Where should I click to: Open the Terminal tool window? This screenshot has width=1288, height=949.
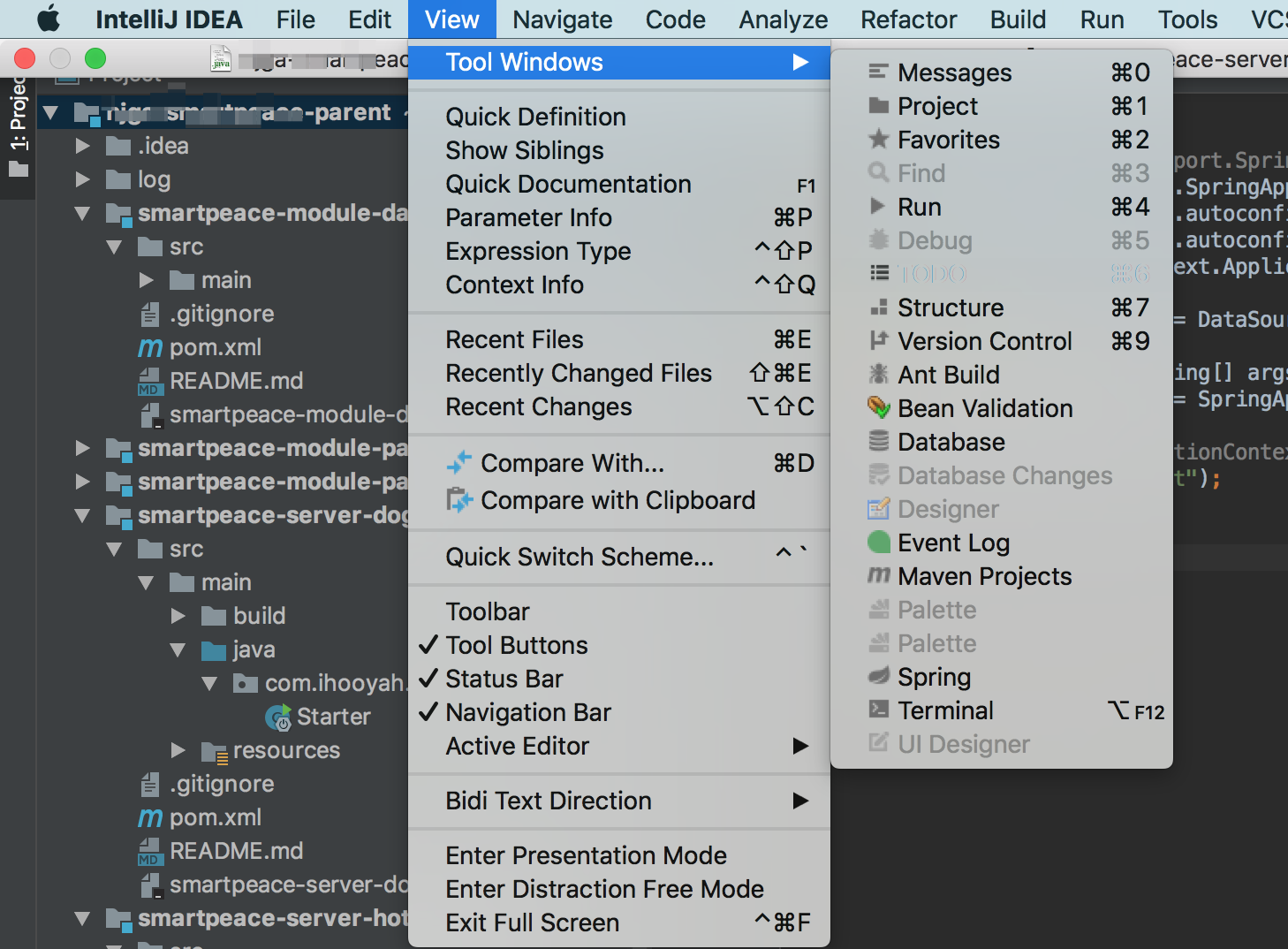coord(945,710)
